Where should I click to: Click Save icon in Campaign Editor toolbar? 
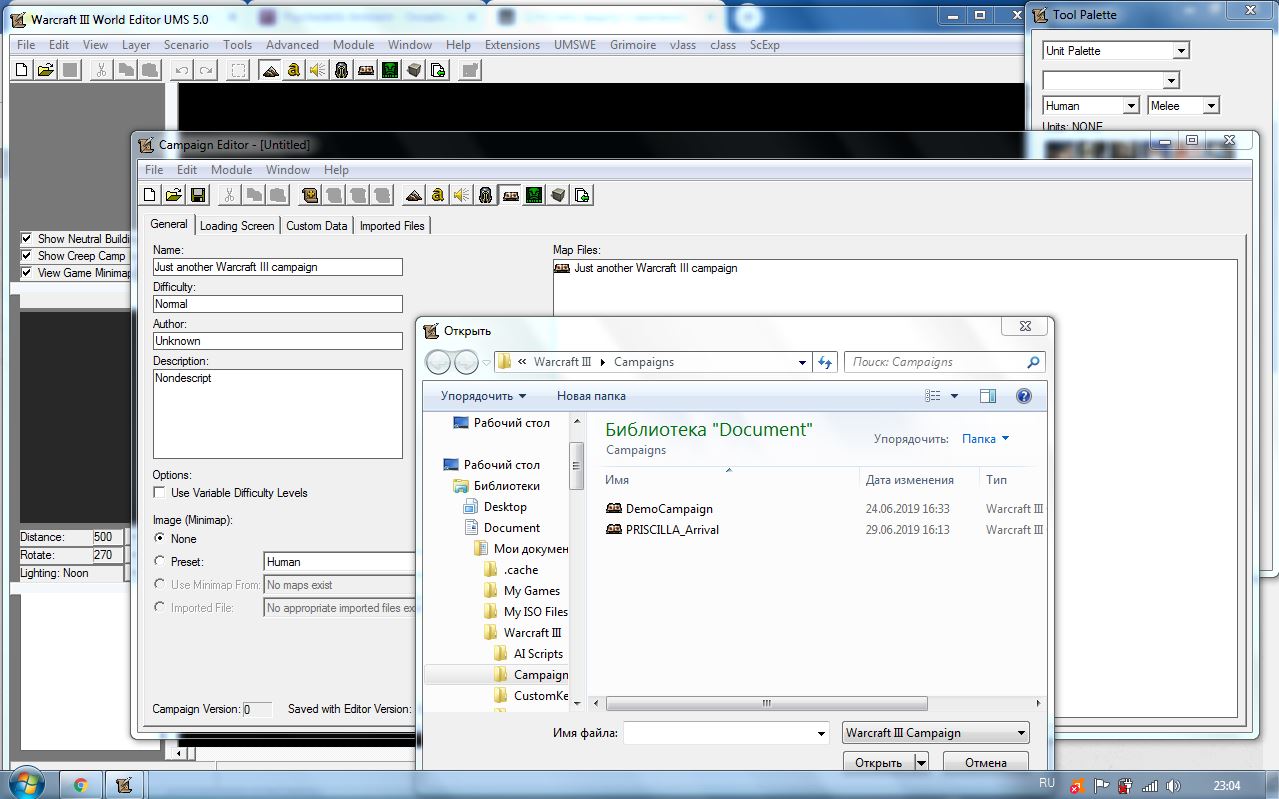197,195
